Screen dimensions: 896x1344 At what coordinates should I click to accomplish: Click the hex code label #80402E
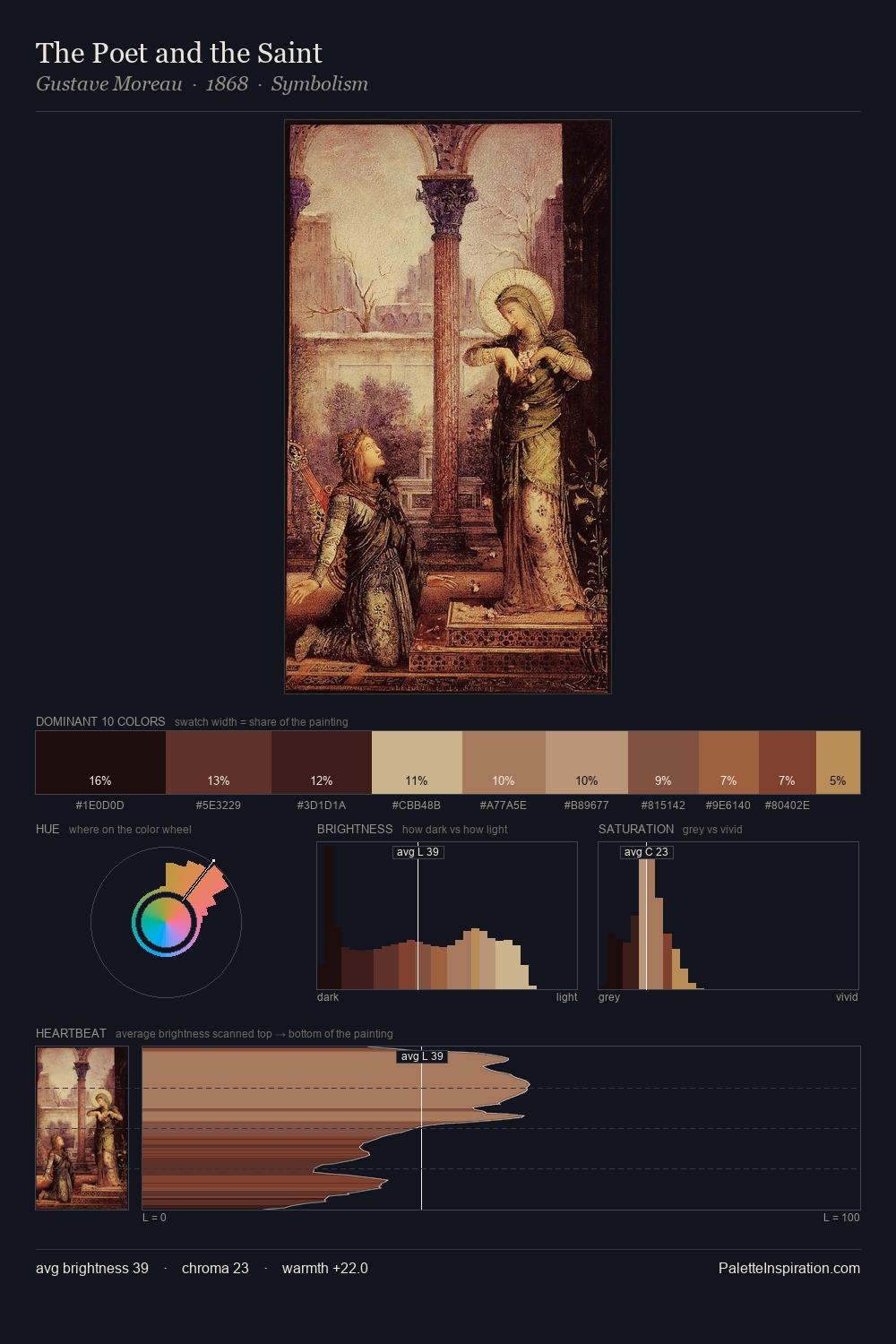(x=787, y=806)
